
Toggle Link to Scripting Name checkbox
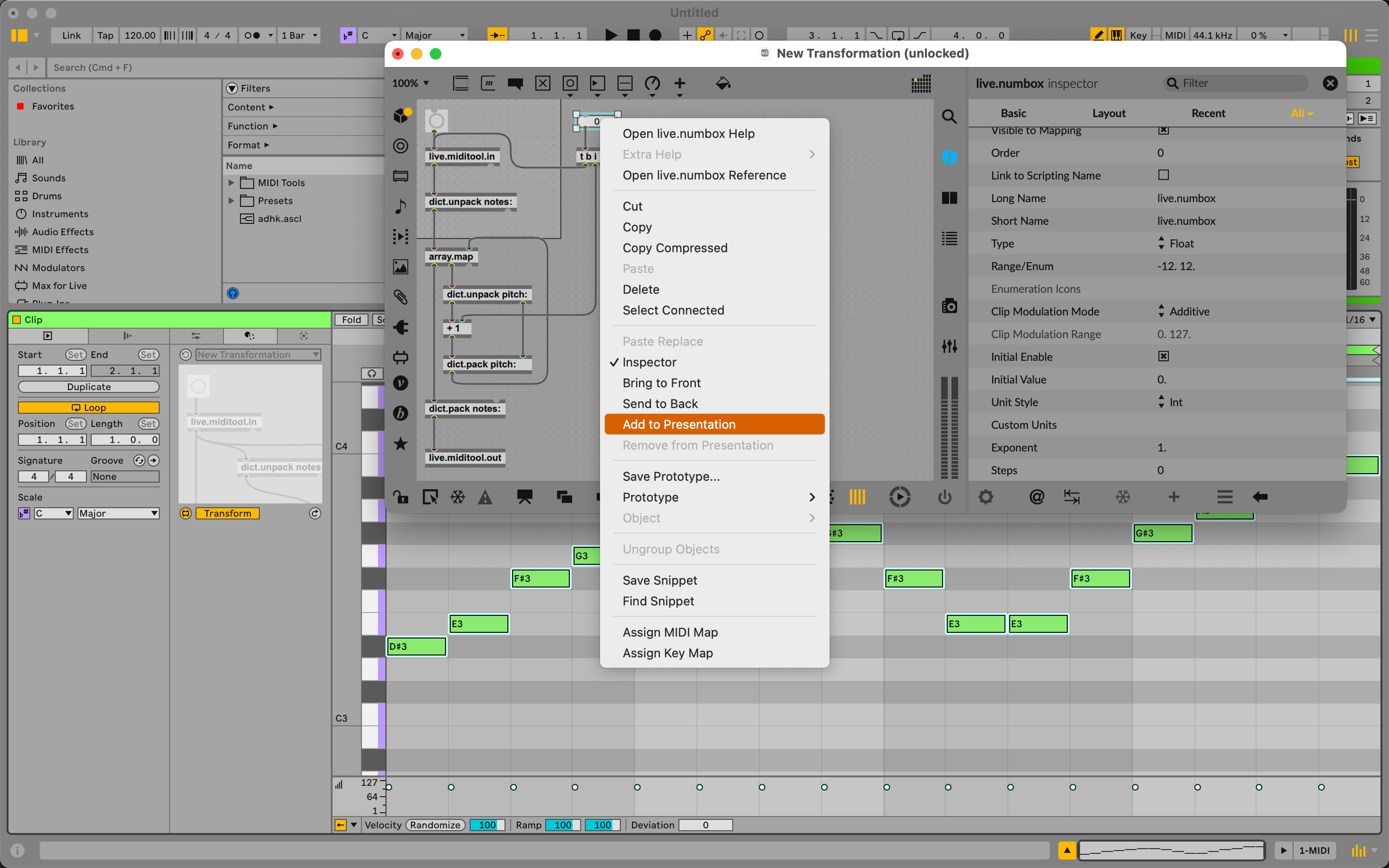[x=1163, y=175]
